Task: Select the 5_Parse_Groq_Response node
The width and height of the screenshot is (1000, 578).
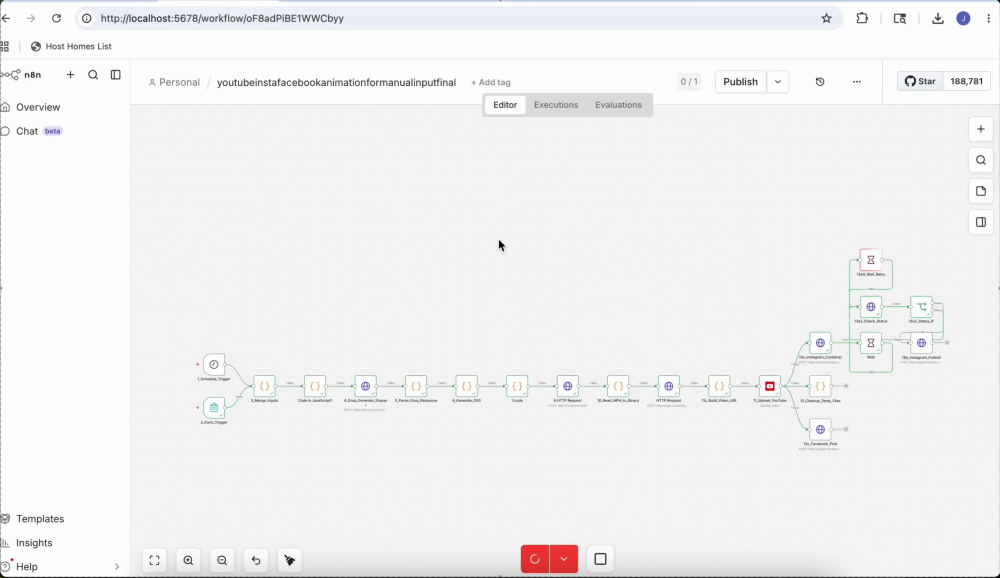Action: (x=416, y=386)
